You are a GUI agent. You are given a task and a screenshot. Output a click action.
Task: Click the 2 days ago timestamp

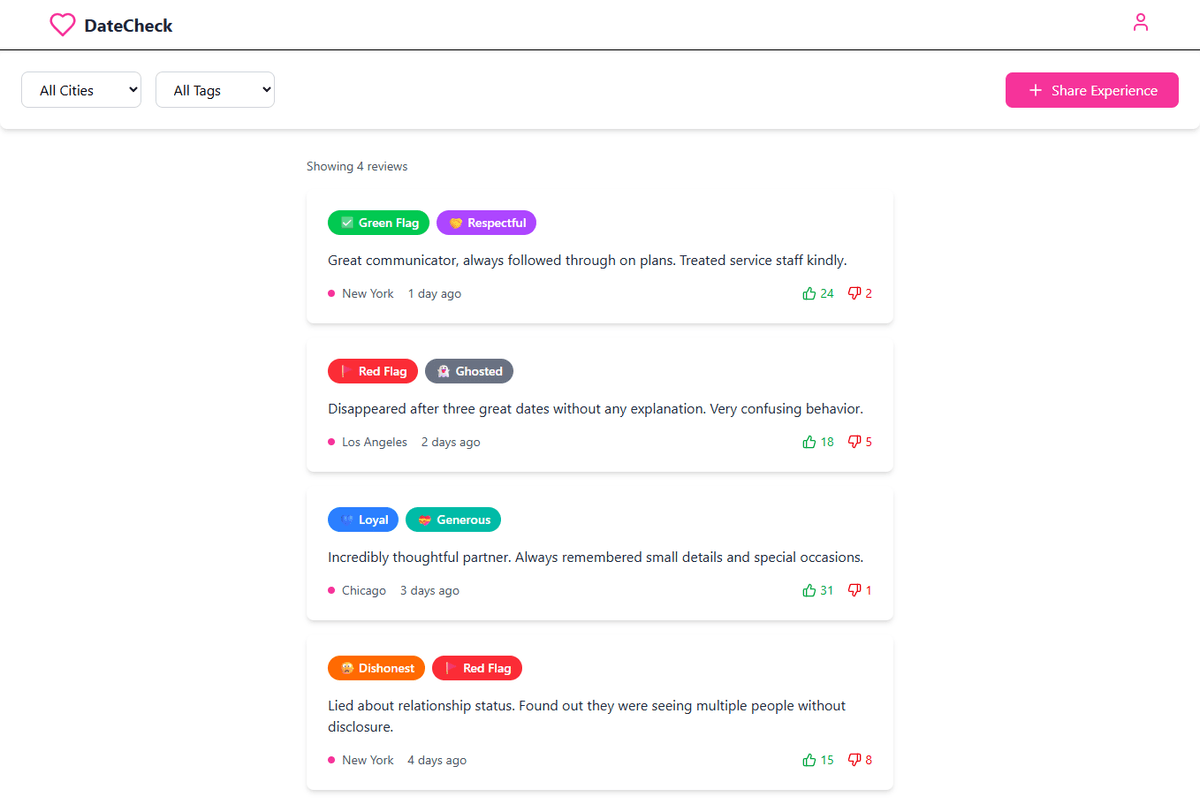point(450,442)
